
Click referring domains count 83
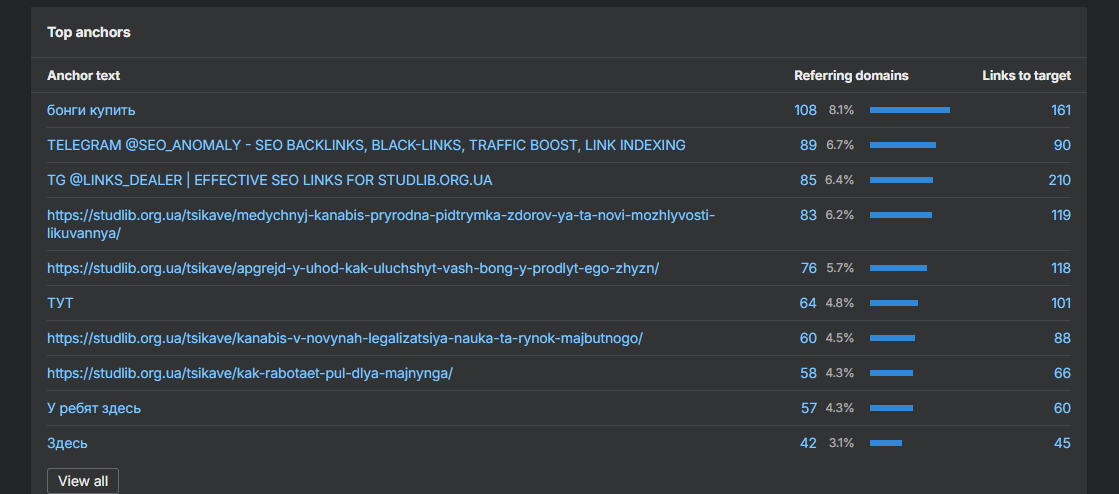pos(809,215)
